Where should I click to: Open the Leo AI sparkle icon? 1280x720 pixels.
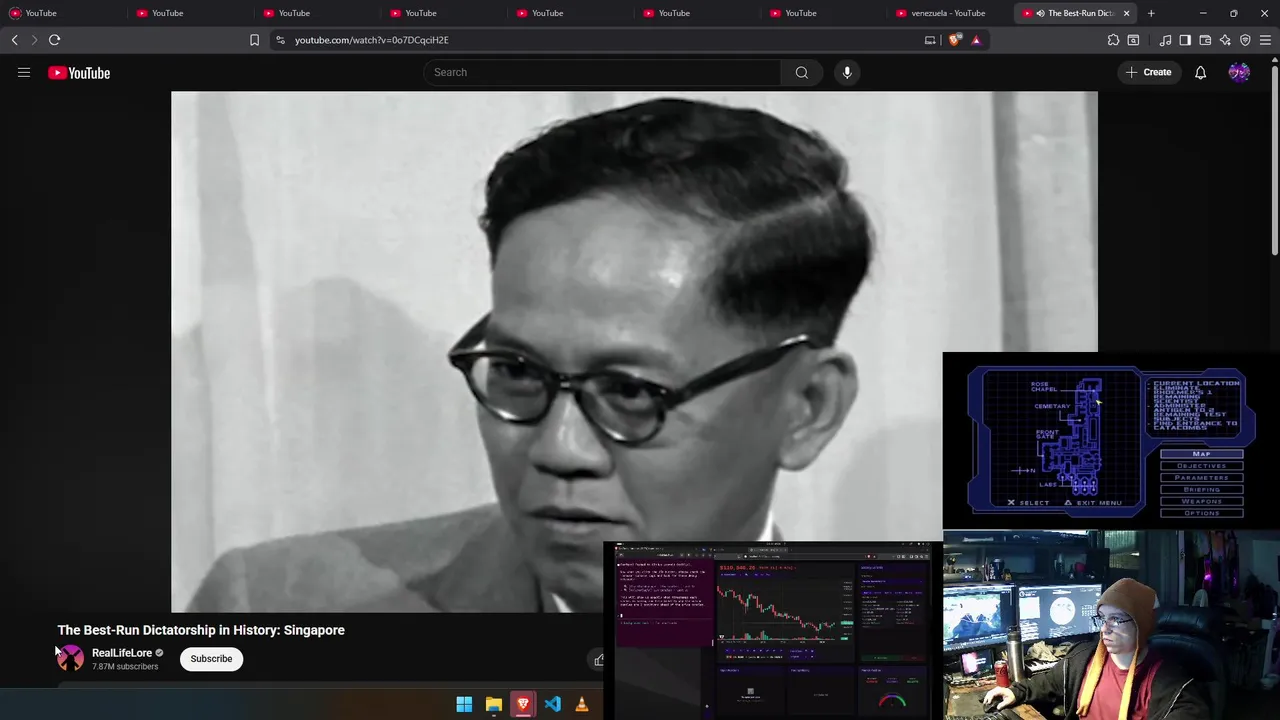pos(1225,40)
